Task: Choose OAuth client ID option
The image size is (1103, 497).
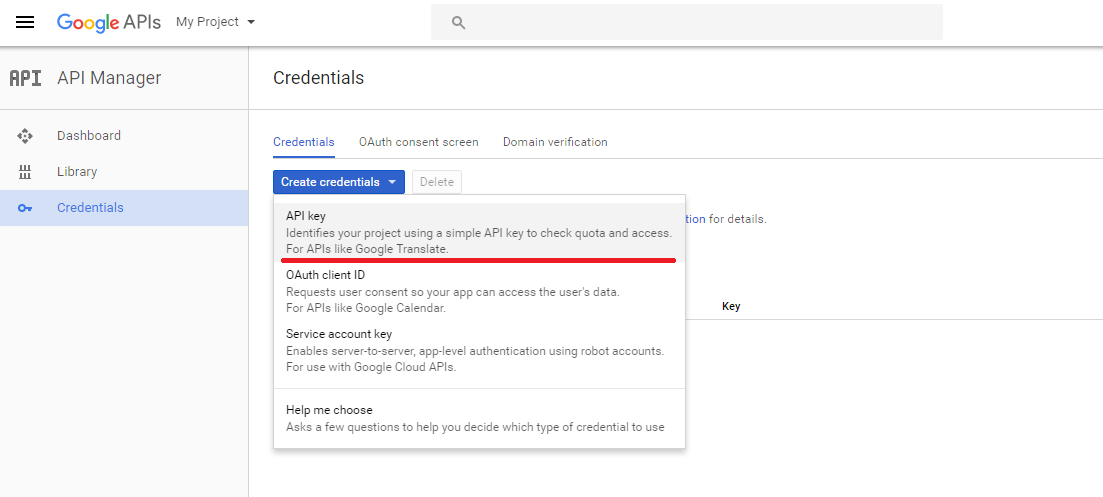Action: (480, 291)
